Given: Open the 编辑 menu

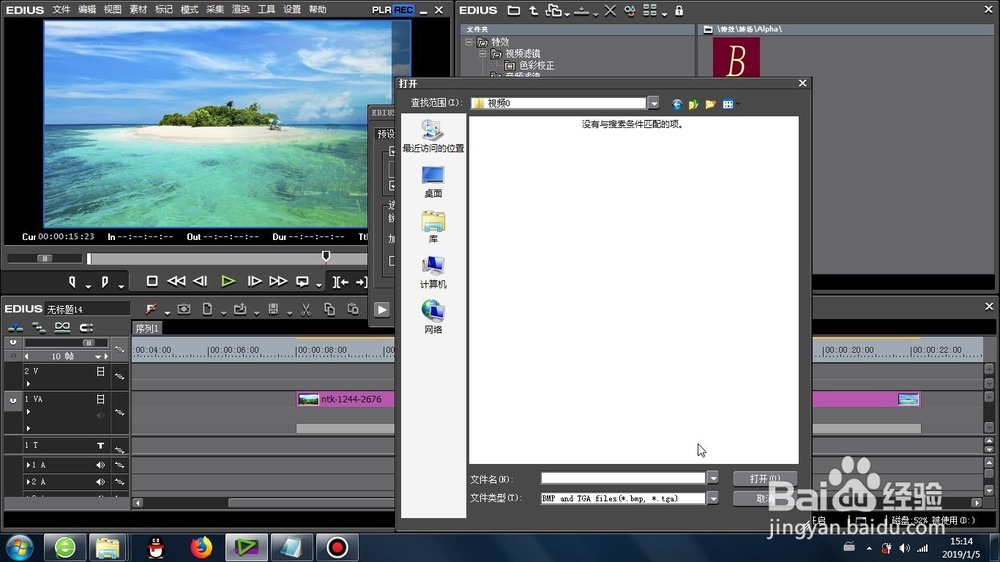Looking at the screenshot, I should [87, 10].
